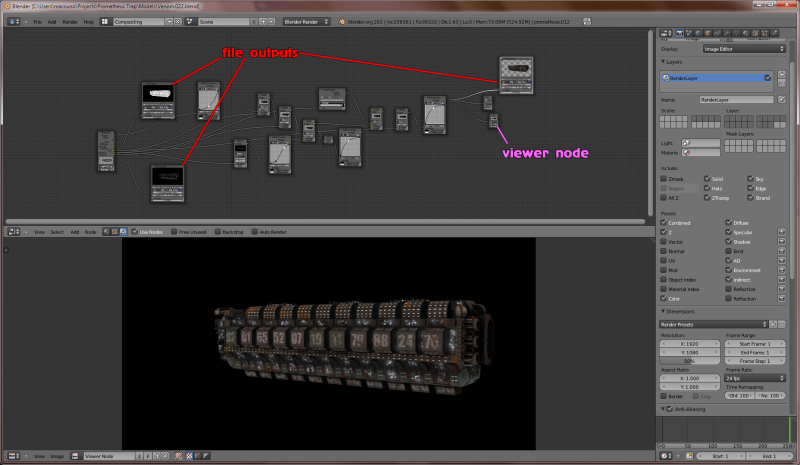Click the fullscreen toggle icon in info header

tap(587, 21)
